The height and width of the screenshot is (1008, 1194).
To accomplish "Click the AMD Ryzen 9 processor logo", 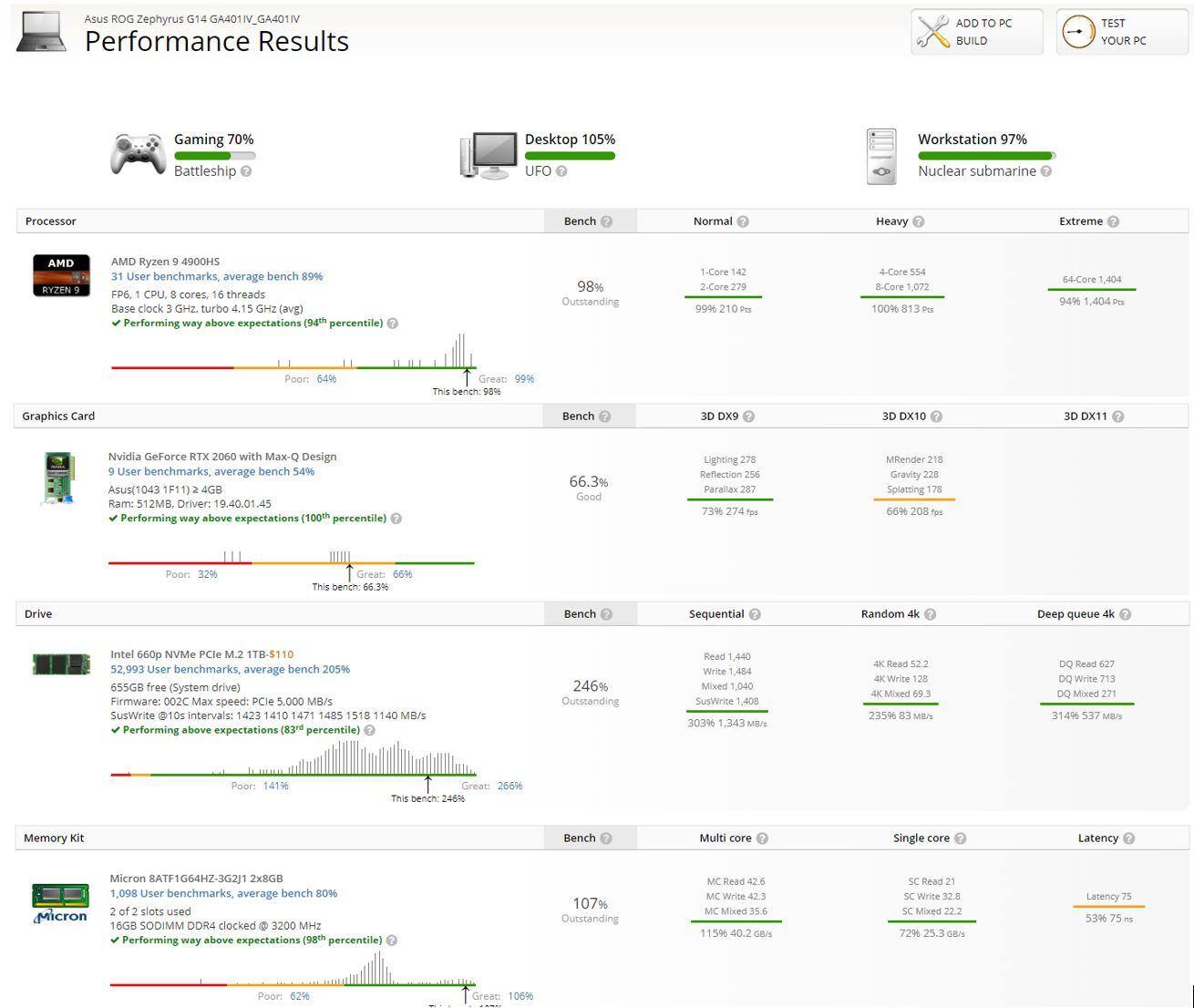I will point(61,275).
